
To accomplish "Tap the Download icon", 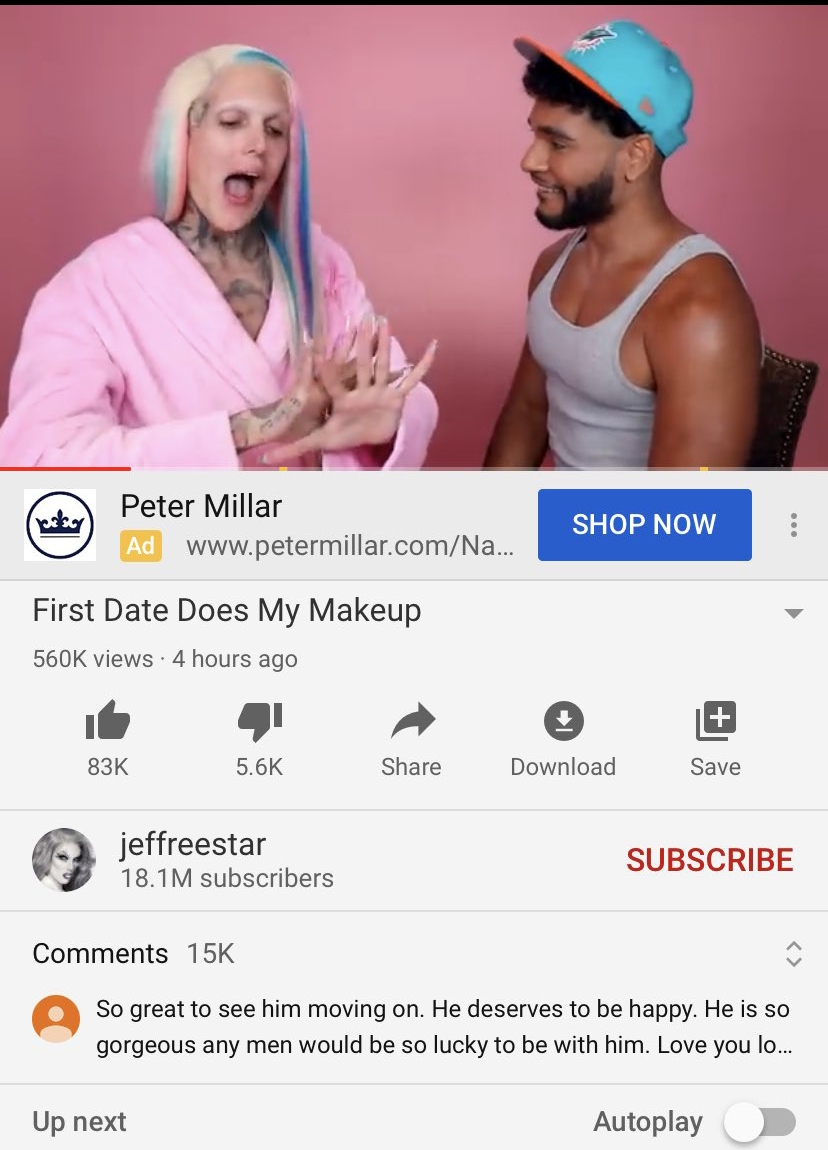I will pyautogui.click(x=563, y=720).
